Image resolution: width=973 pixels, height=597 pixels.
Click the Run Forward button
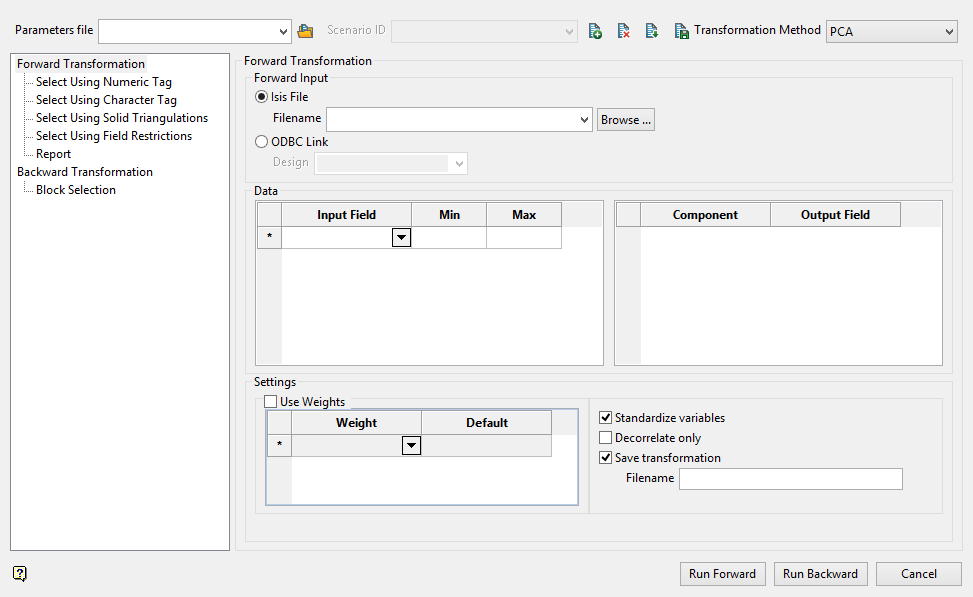point(722,574)
